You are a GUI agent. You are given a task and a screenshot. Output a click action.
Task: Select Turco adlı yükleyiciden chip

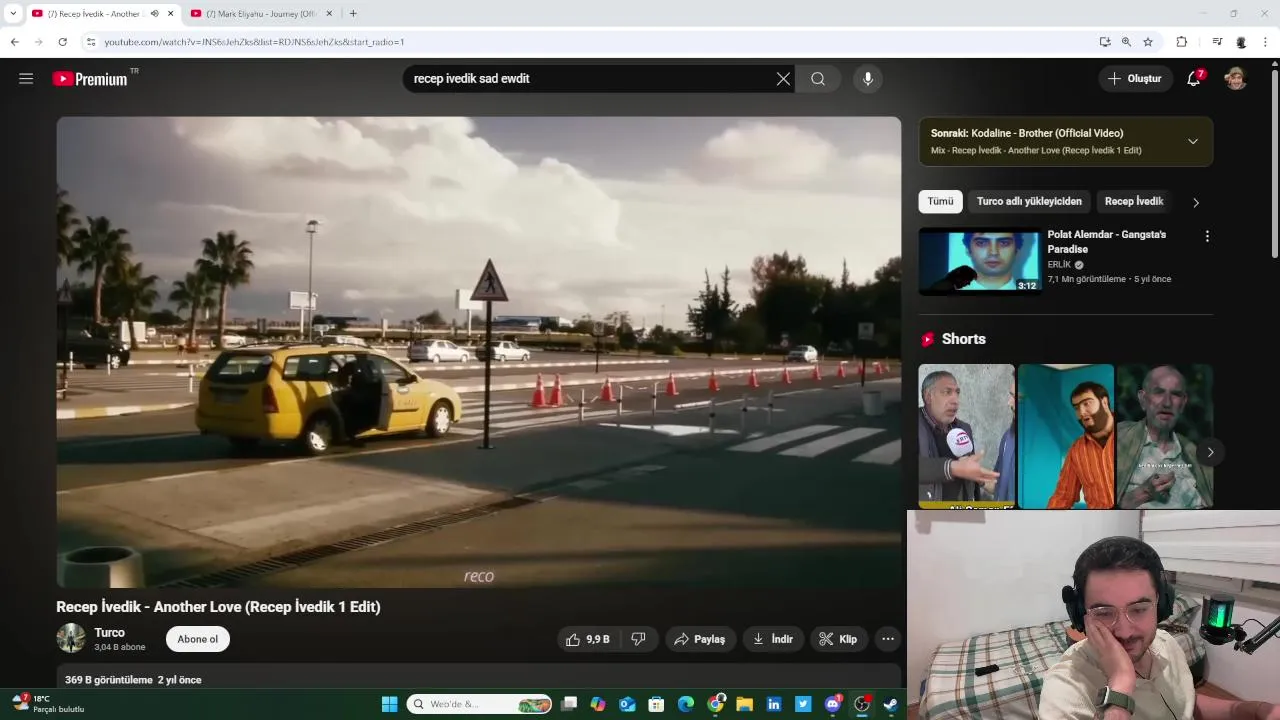coord(1029,201)
